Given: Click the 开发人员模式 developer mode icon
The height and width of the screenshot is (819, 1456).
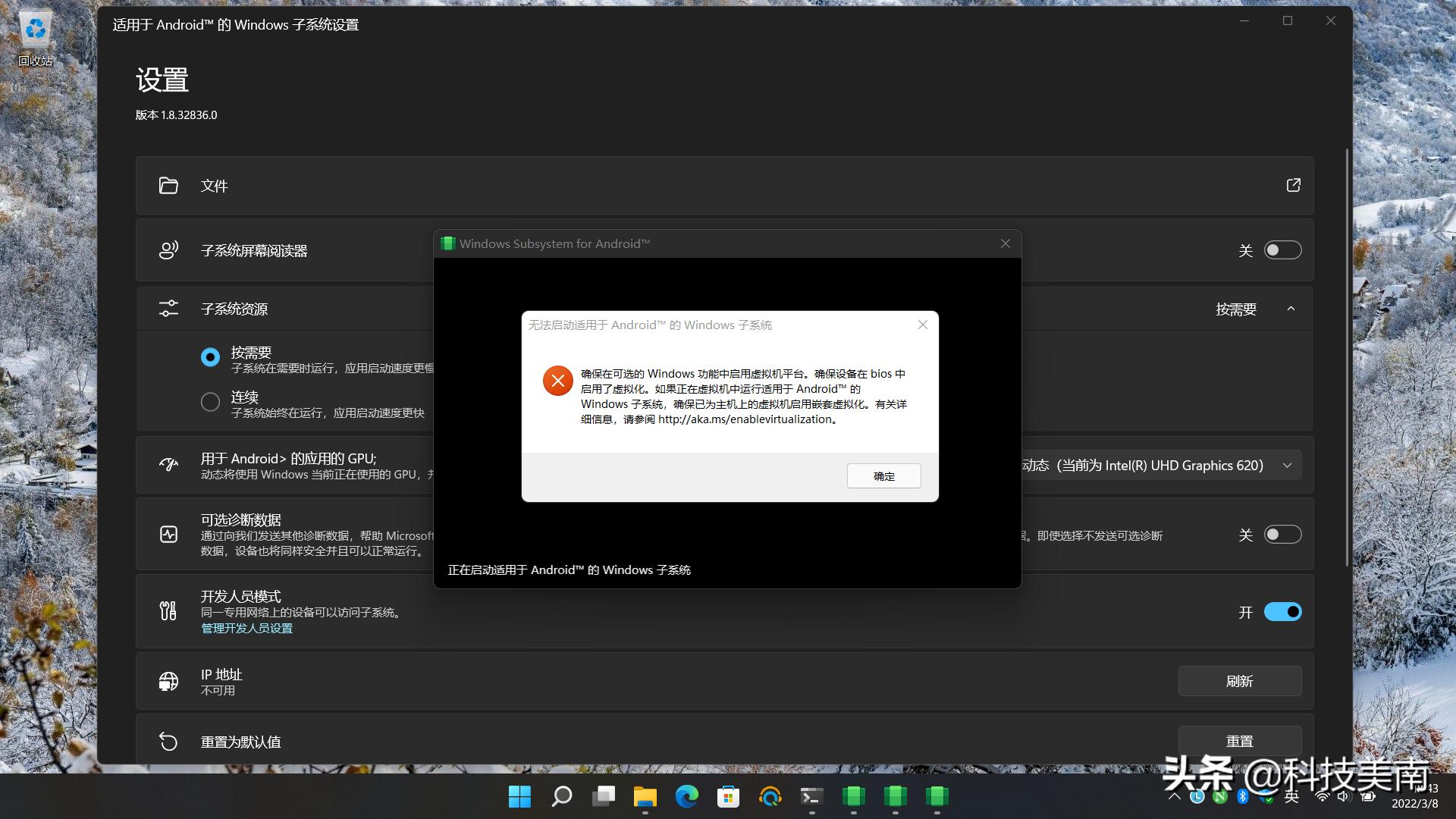Looking at the screenshot, I should pyautogui.click(x=168, y=610).
